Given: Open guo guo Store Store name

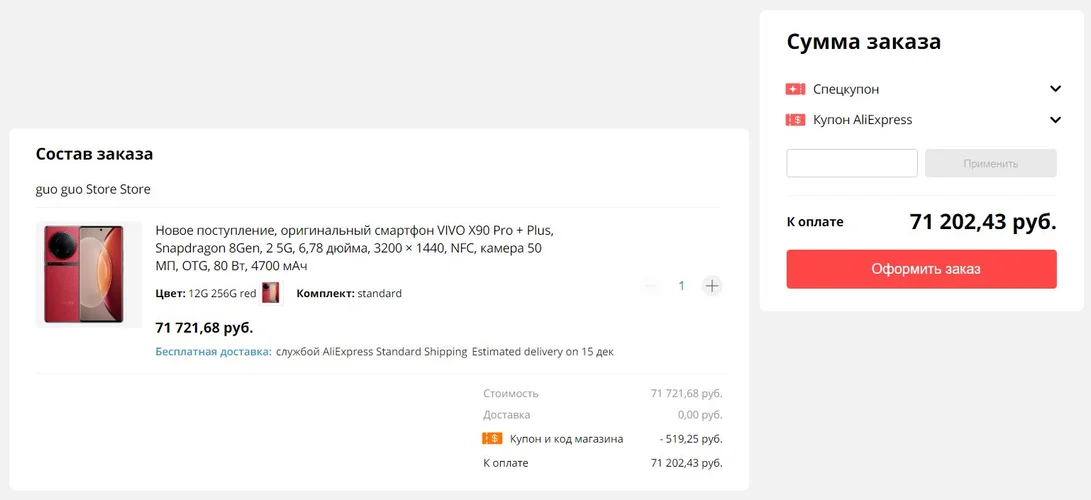Looking at the screenshot, I should (x=93, y=189).
